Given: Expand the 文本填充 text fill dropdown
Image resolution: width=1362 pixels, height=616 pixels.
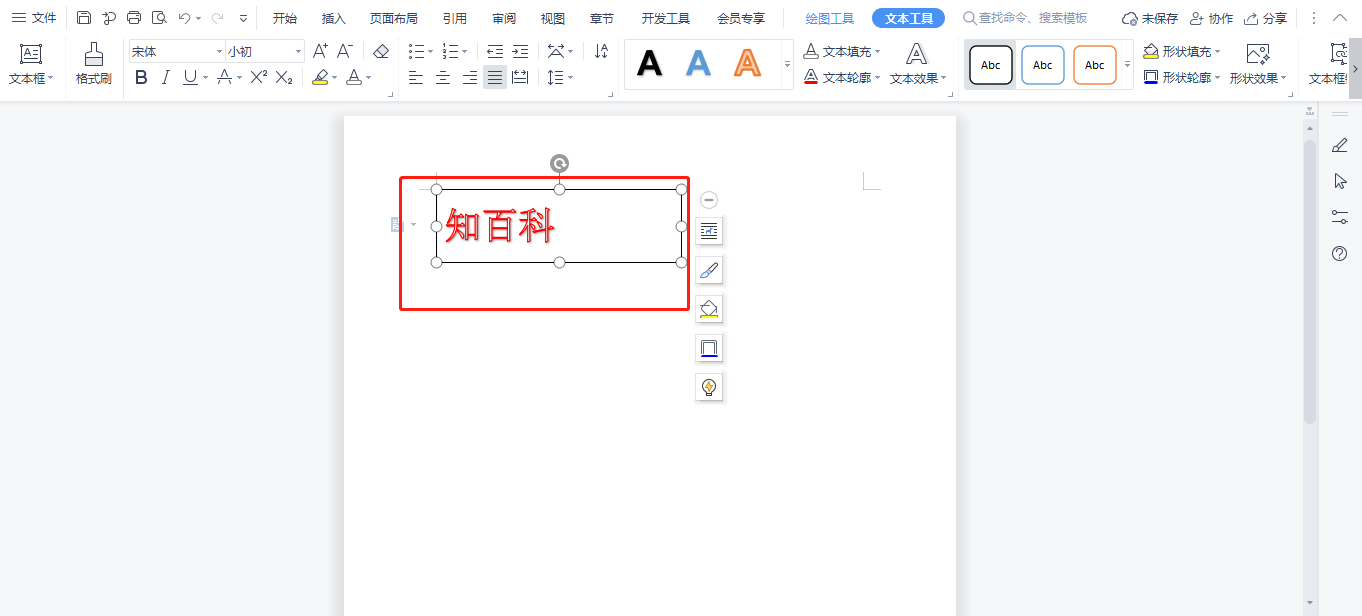Looking at the screenshot, I should click(x=878, y=52).
